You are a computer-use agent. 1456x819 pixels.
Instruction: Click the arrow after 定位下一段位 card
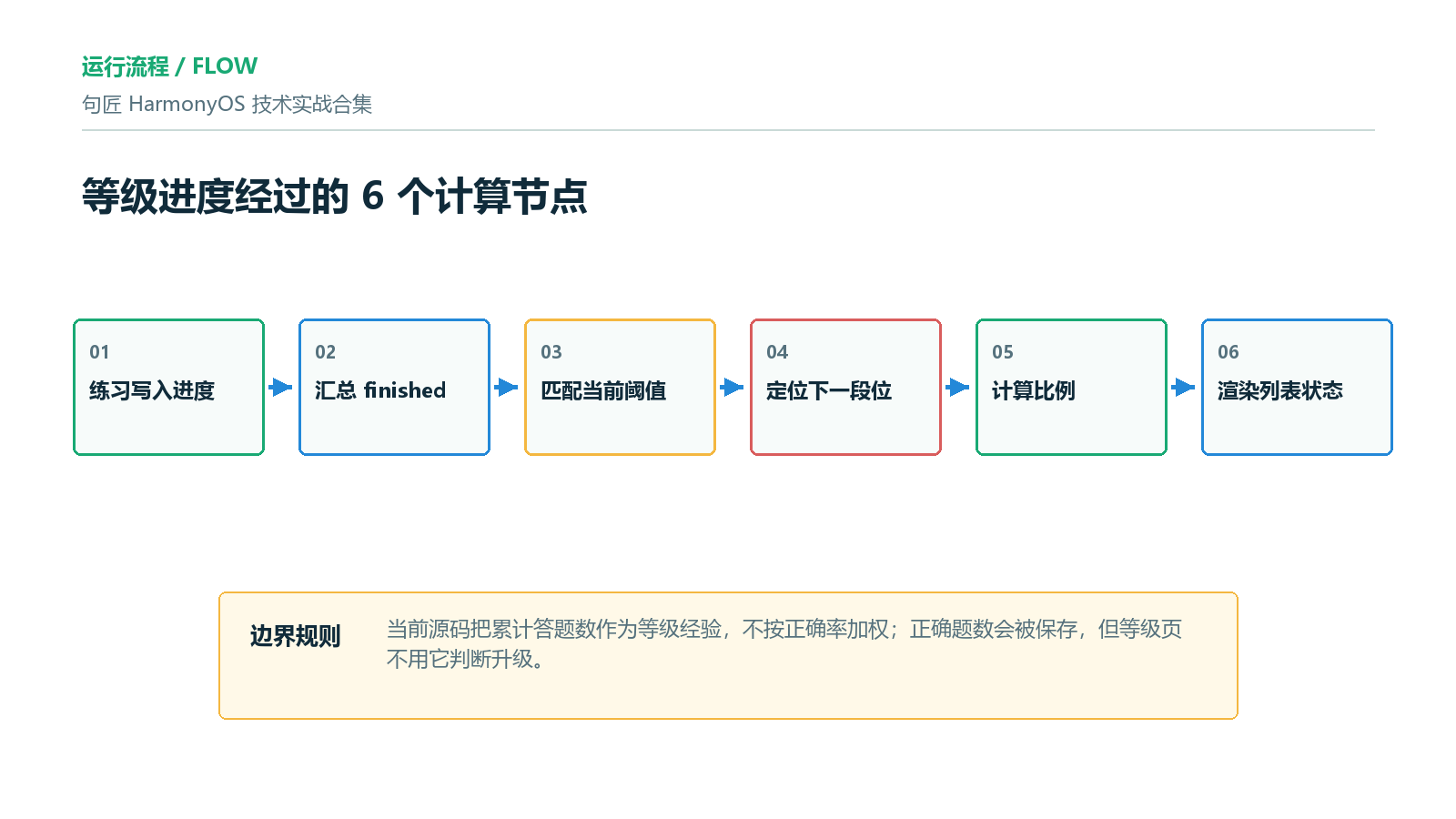[x=958, y=388]
